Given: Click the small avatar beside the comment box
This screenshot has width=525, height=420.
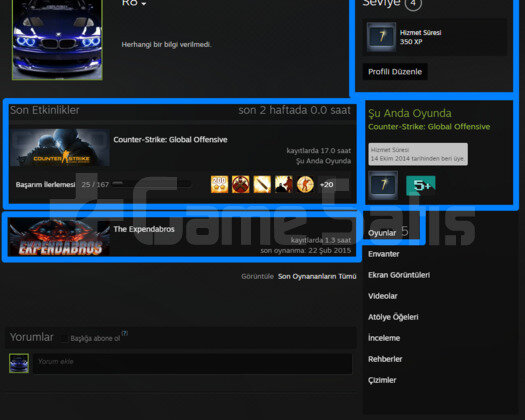Looking at the screenshot, I should 19,363.
